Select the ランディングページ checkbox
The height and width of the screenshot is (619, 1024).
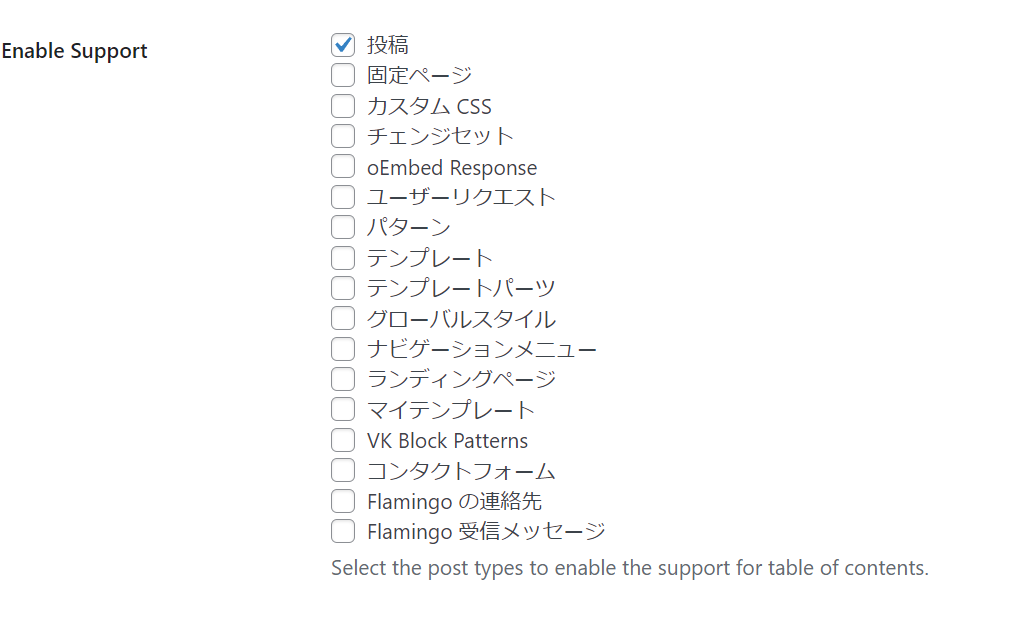pyautogui.click(x=343, y=379)
